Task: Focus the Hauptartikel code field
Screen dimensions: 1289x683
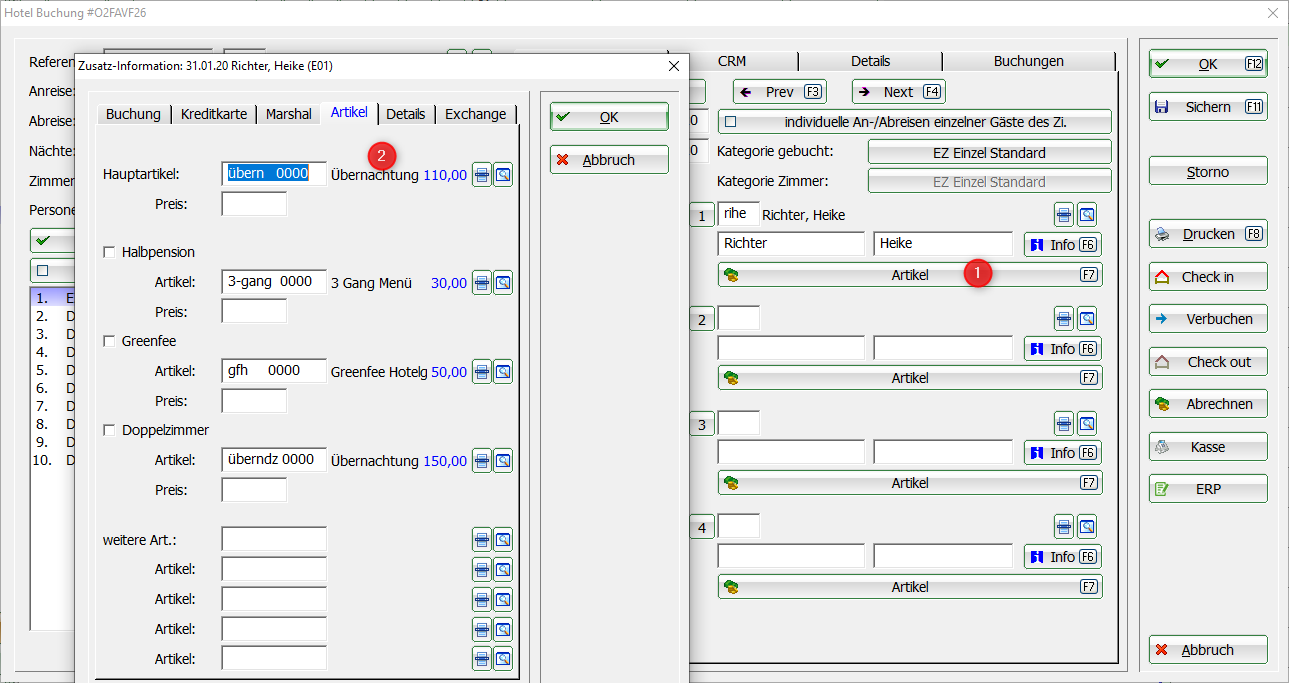Action: point(274,173)
